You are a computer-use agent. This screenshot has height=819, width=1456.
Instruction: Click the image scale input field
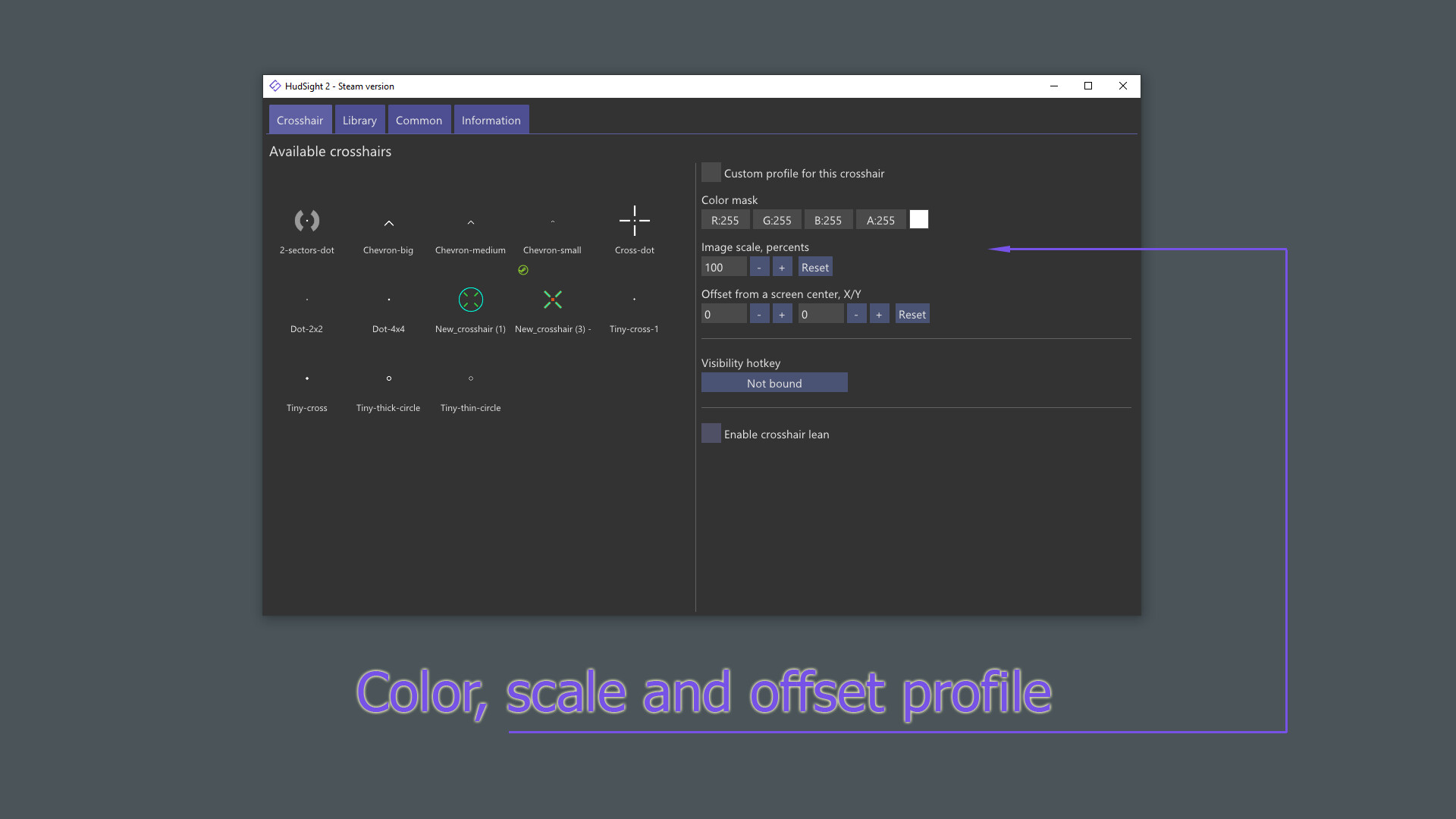coord(723,266)
